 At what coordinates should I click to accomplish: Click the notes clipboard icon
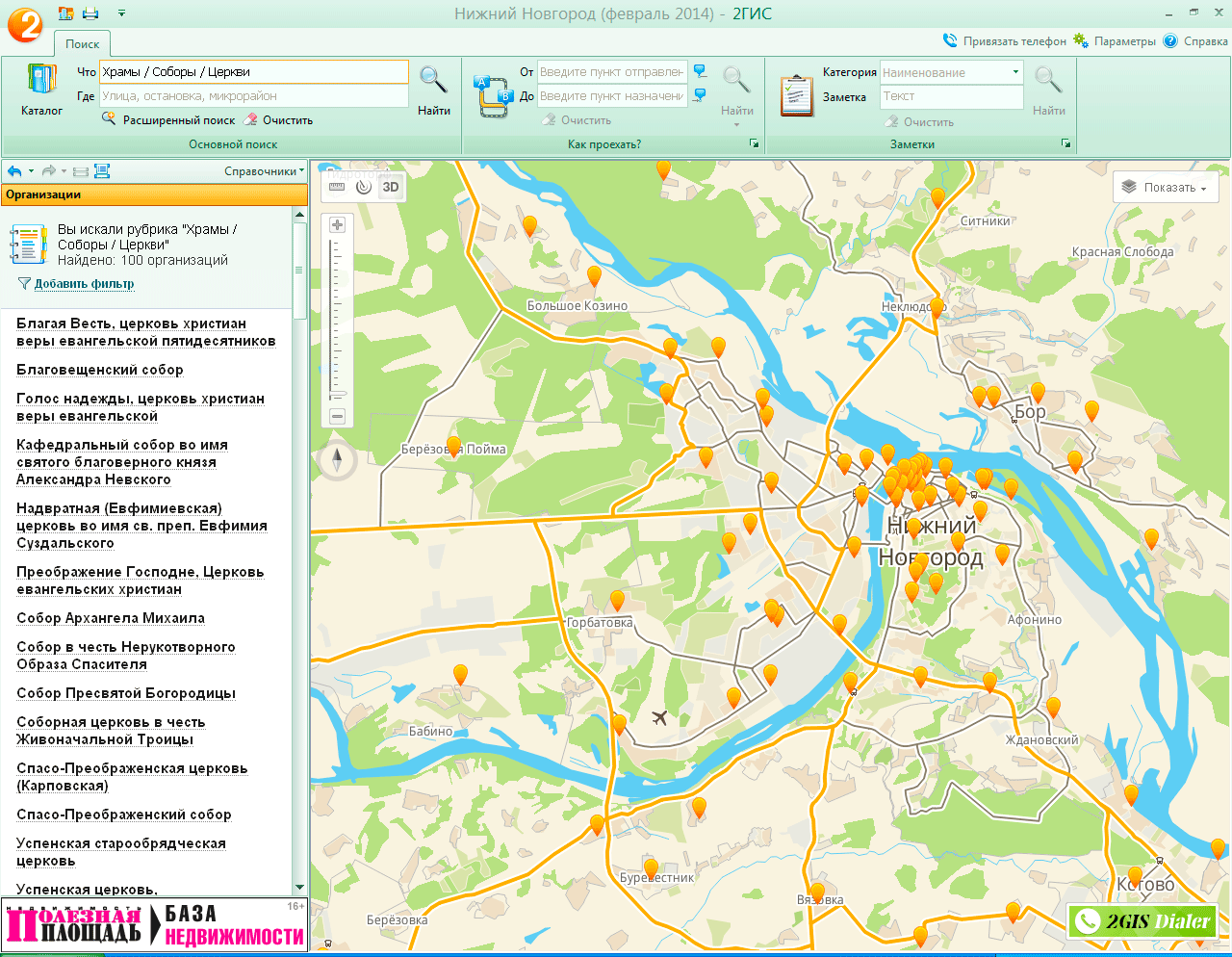[x=797, y=96]
